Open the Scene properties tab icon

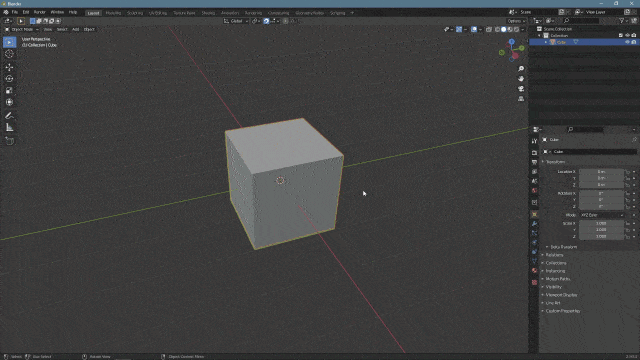click(x=534, y=181)
